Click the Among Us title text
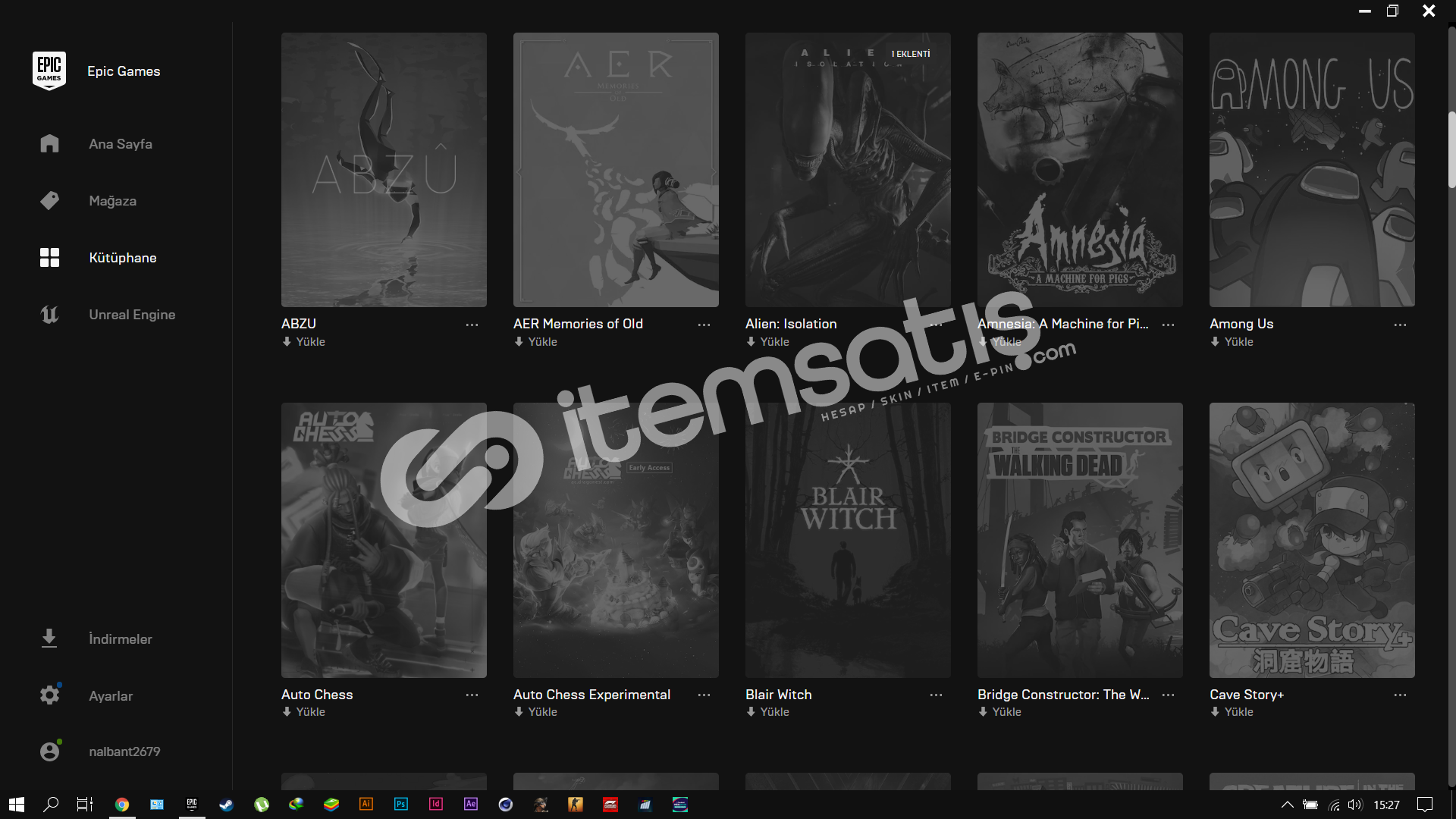 tap(1241, 324)
